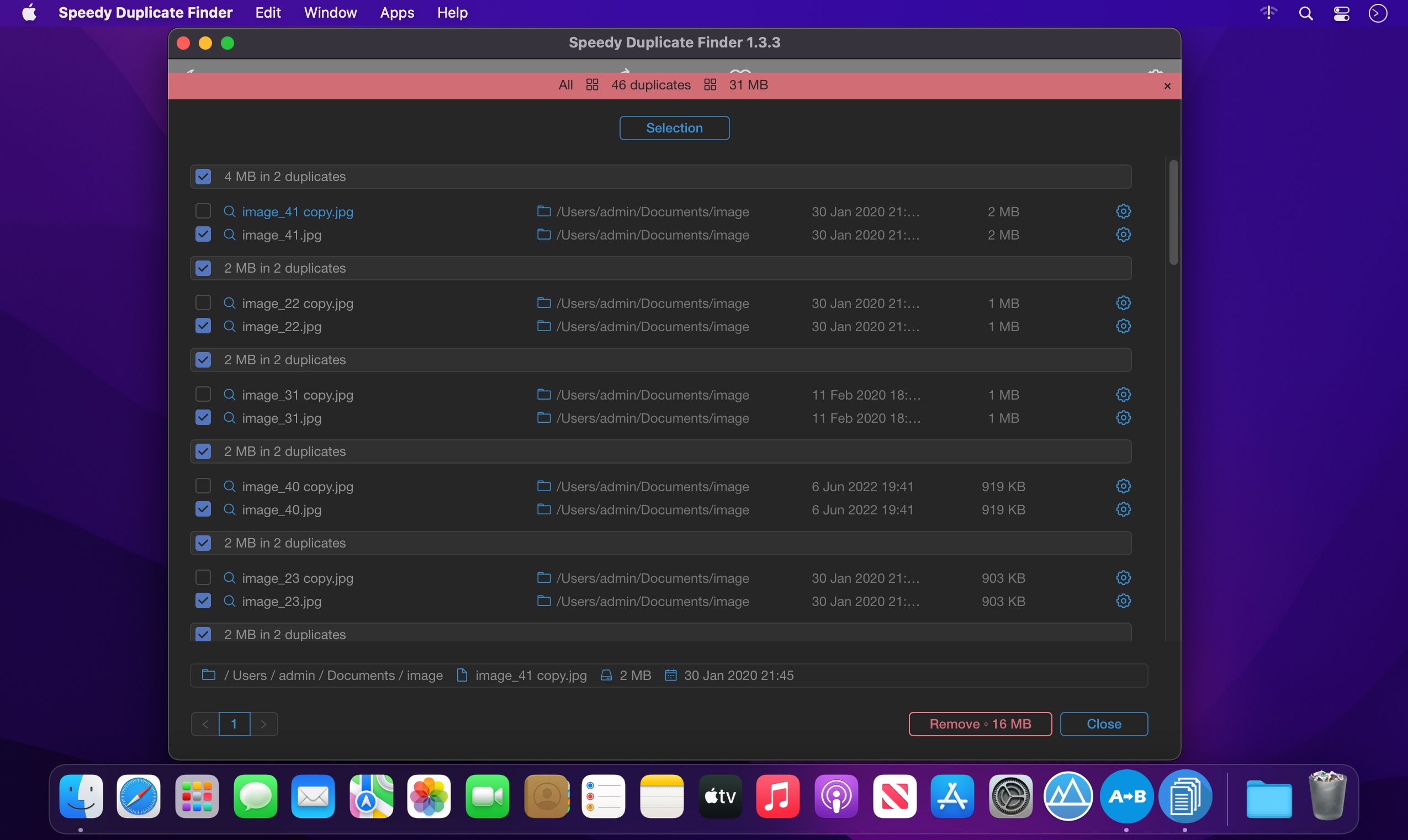Open macOS Control Center icon

pos(1341,13)
